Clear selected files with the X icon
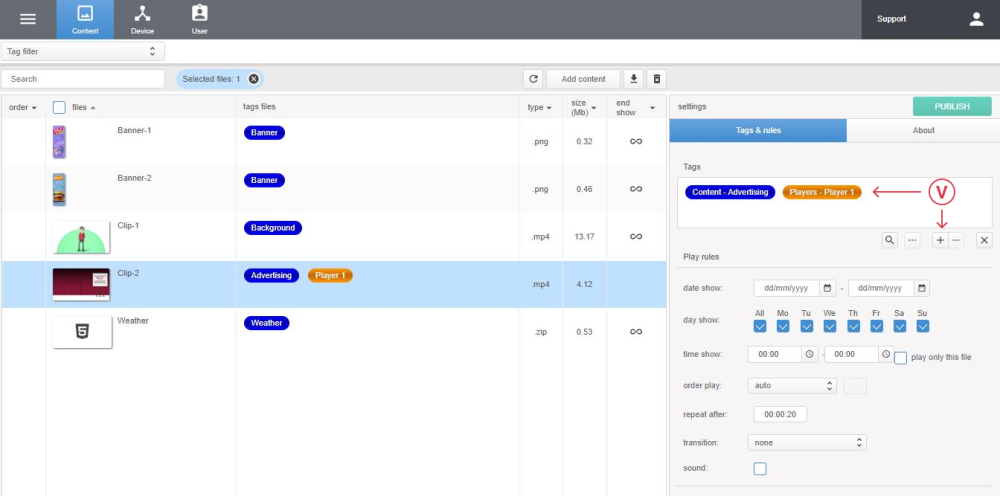 (x=254, y=79)
